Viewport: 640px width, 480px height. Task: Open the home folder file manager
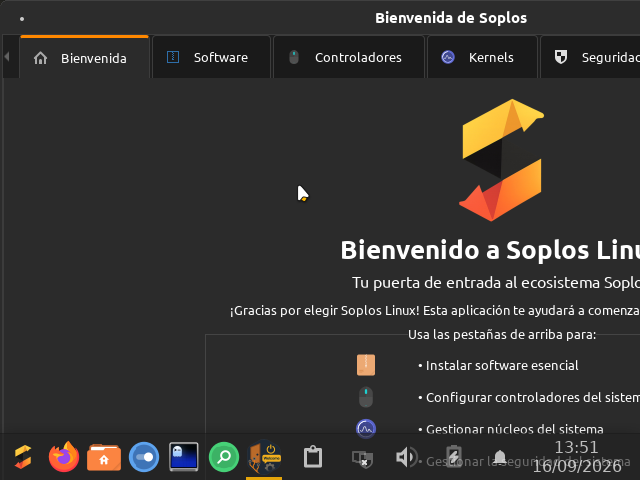pyautogui.click(x=104, y=457)
